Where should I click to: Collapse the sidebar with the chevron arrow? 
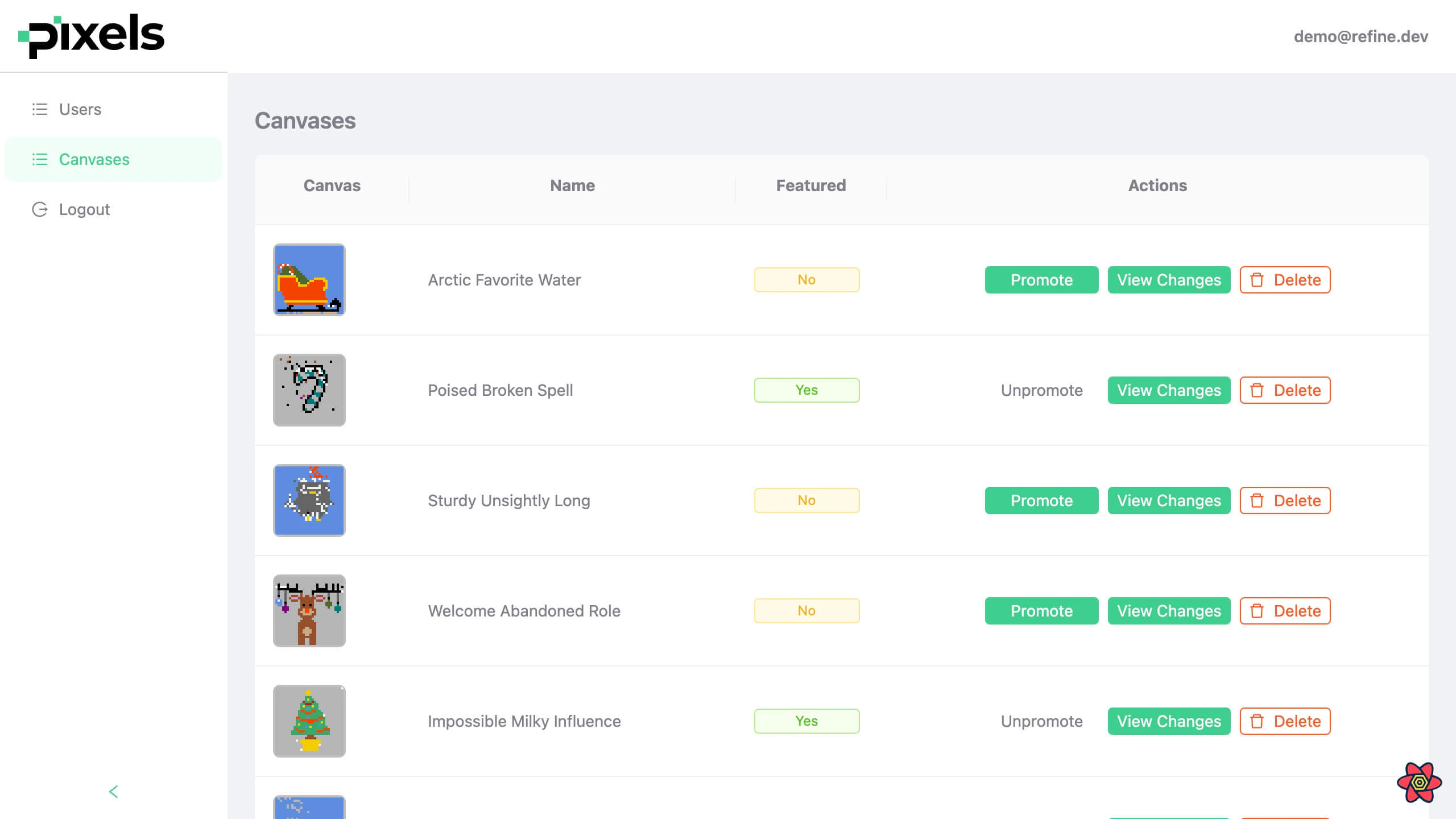pos(113,792)
